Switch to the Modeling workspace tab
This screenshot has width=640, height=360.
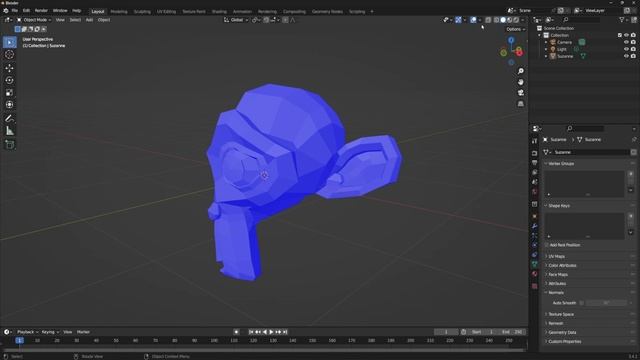click(119, 11)
